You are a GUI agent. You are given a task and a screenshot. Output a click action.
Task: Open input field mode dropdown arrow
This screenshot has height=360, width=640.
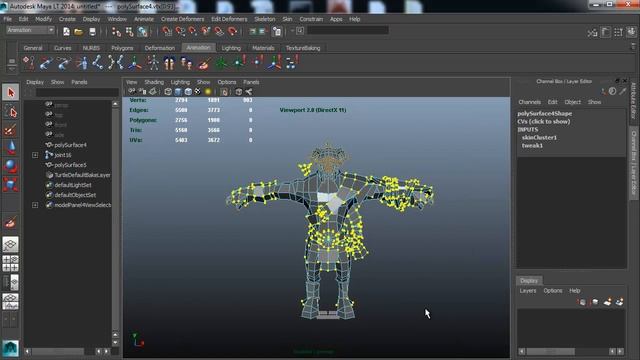pyautogui.click(x=292, y=31)
